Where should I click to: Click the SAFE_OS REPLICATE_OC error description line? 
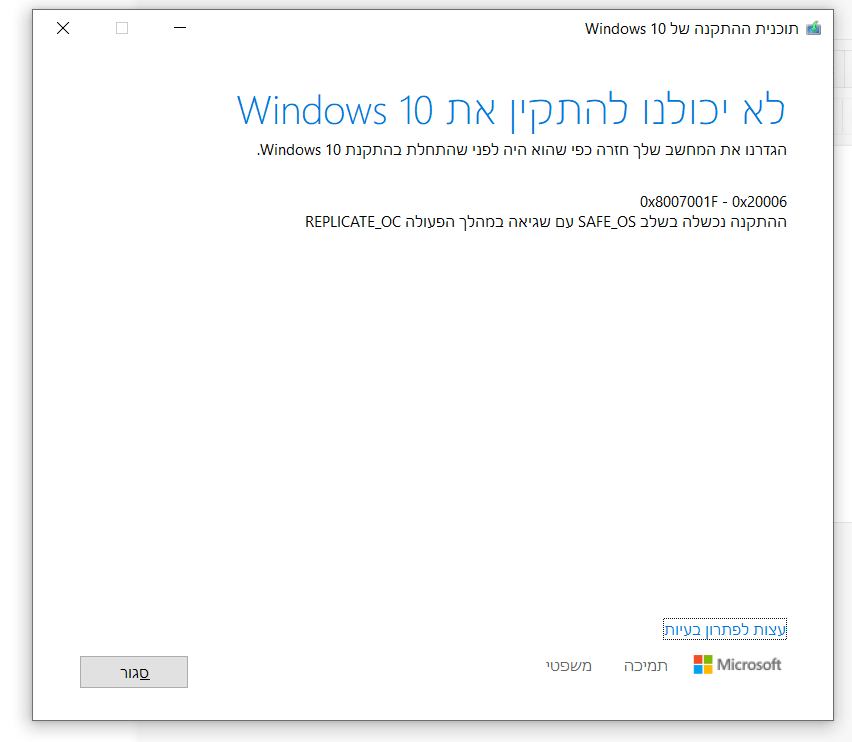(x=546, y=222)
